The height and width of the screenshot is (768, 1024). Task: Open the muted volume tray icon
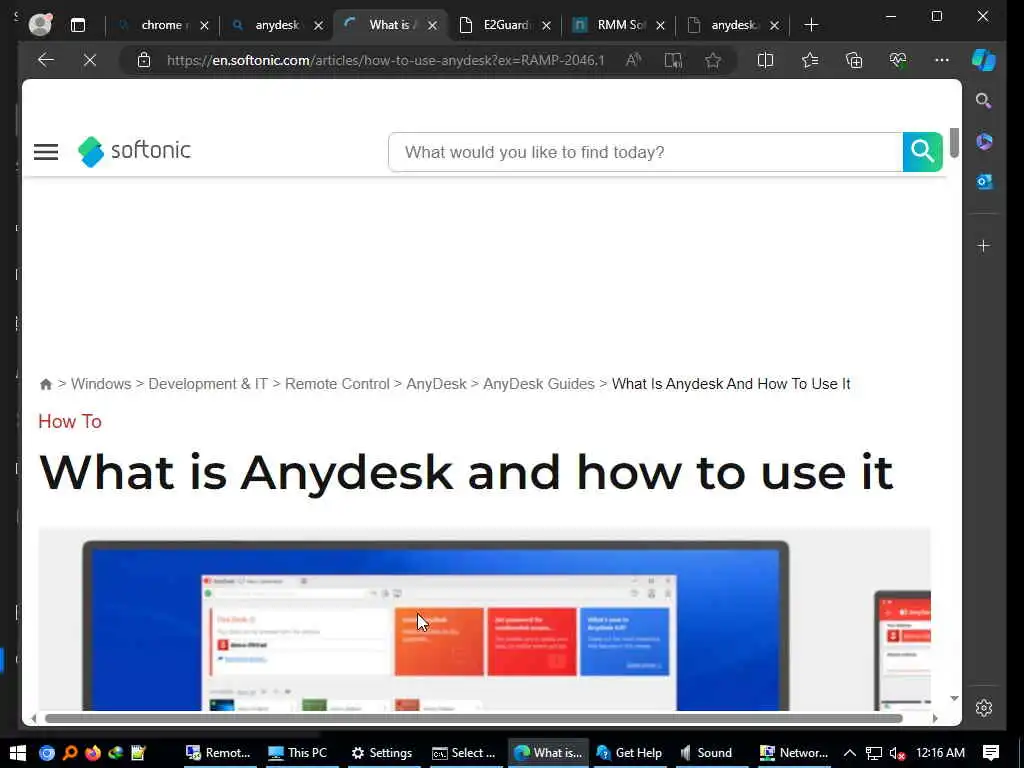(x=897, y=753)
